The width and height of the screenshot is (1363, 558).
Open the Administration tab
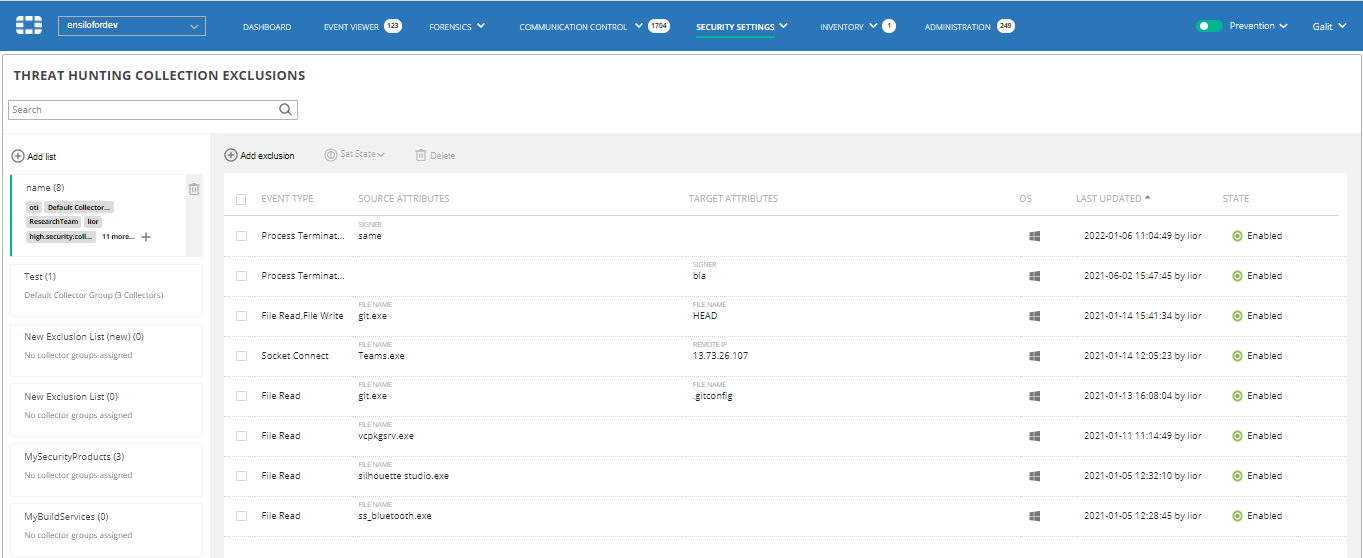[x=957, y=27]
